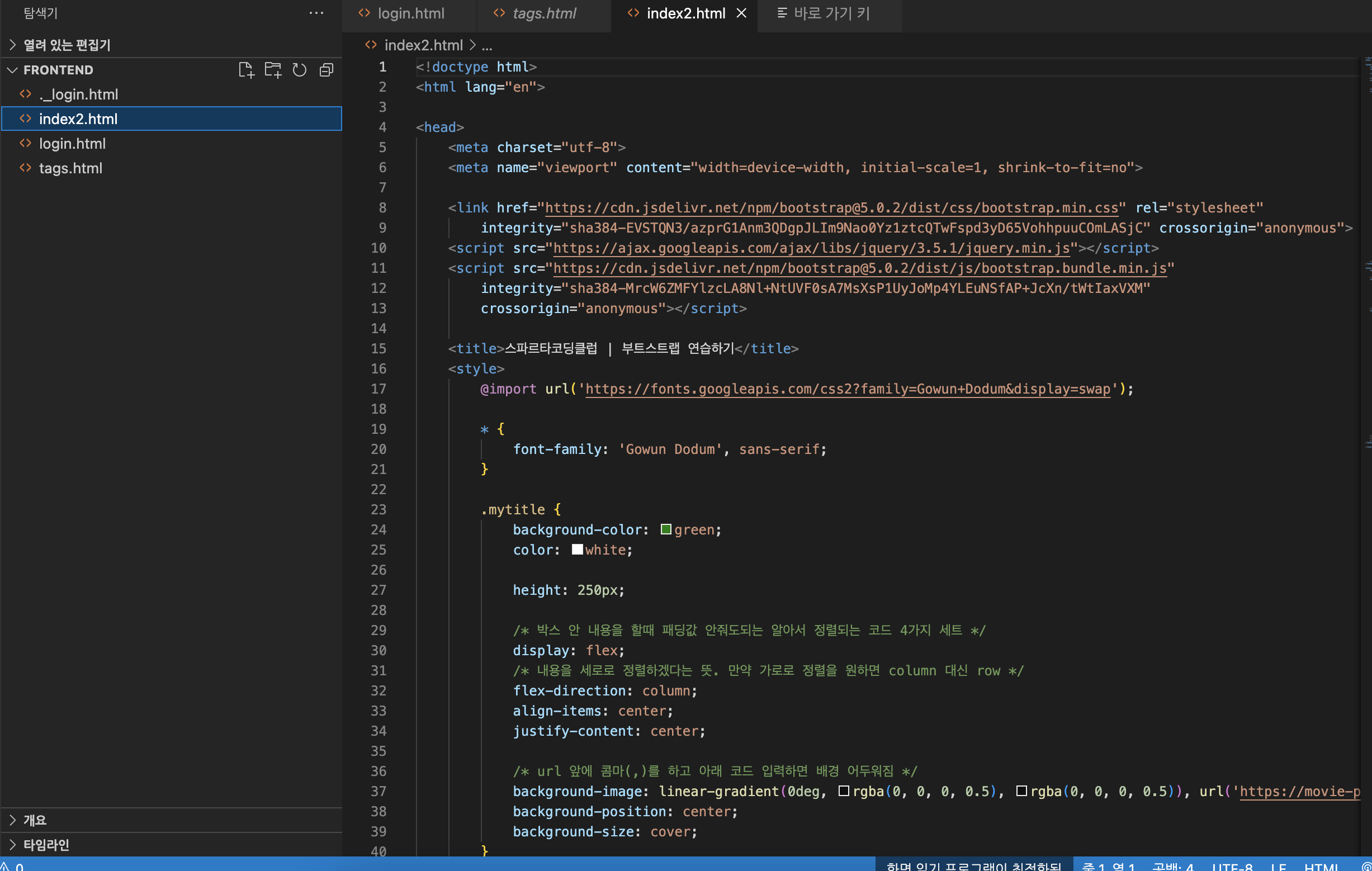Open the breadcrumb ellipsis symbol dropdown
The image size is (1372, 871).
click(x=487, y=46)
